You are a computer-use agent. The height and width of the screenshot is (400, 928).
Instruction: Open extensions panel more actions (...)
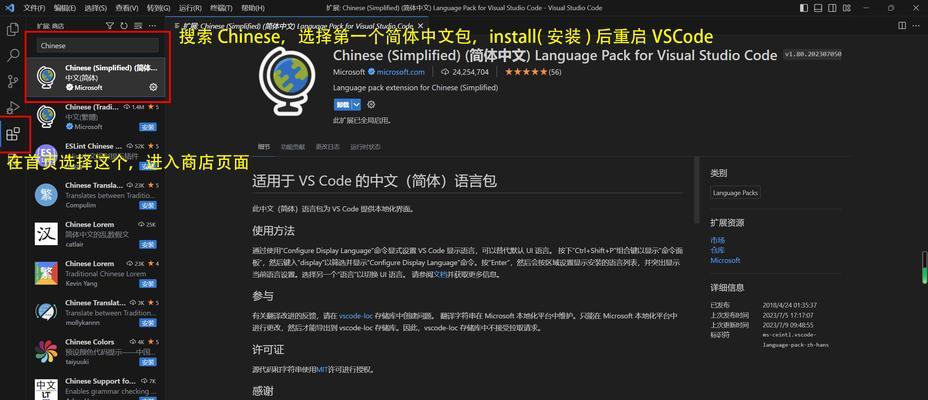tap(153, 26)
